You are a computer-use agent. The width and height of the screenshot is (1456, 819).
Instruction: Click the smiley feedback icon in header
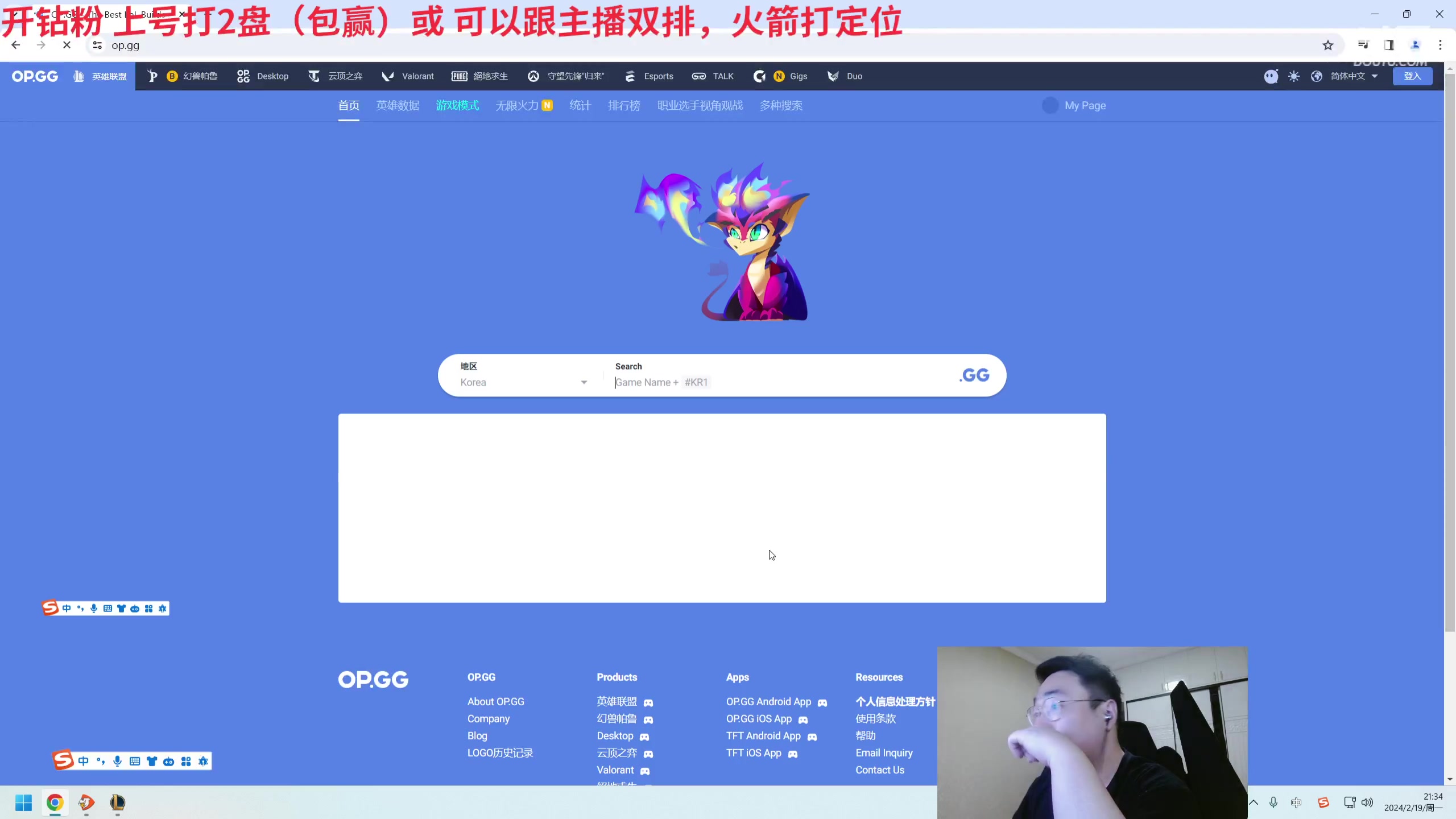[x=1271, y=76]
